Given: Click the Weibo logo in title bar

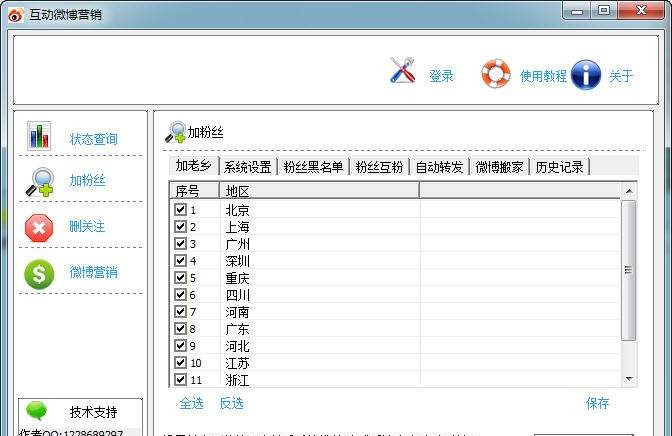Looking at the screenshot, I should point(16,15).
